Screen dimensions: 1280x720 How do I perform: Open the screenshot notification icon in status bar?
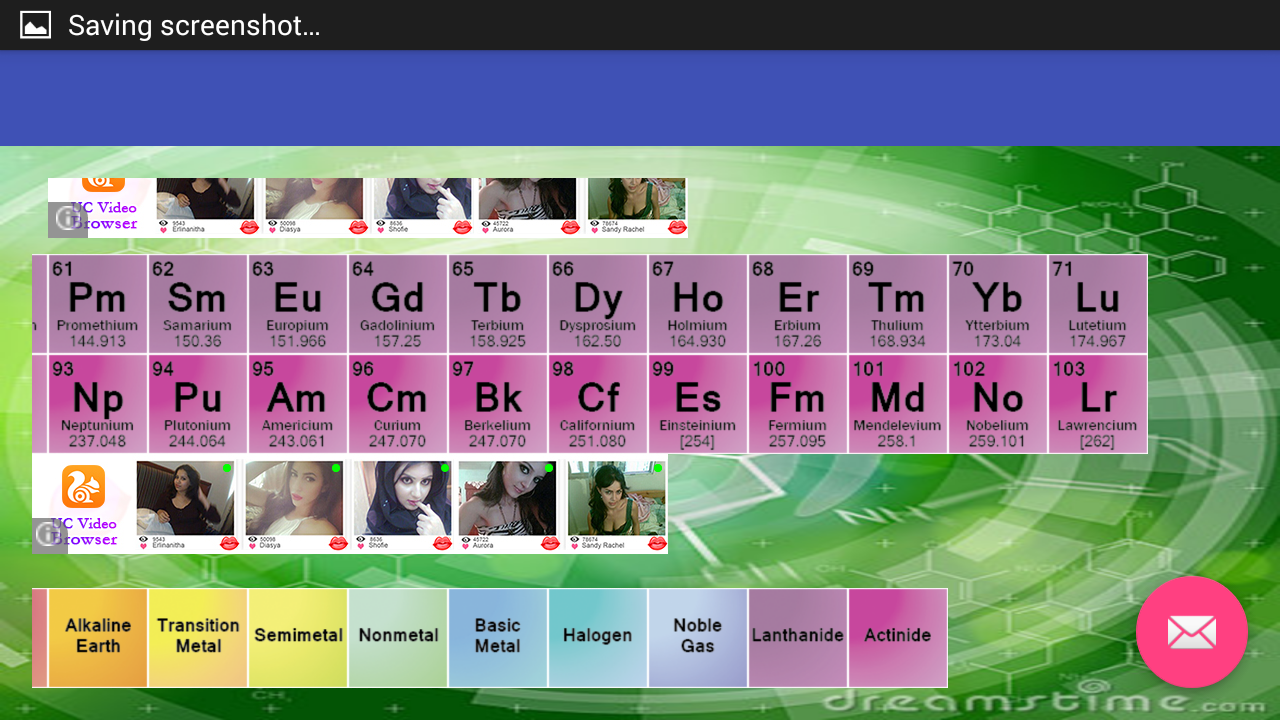(x=35, y=25)
